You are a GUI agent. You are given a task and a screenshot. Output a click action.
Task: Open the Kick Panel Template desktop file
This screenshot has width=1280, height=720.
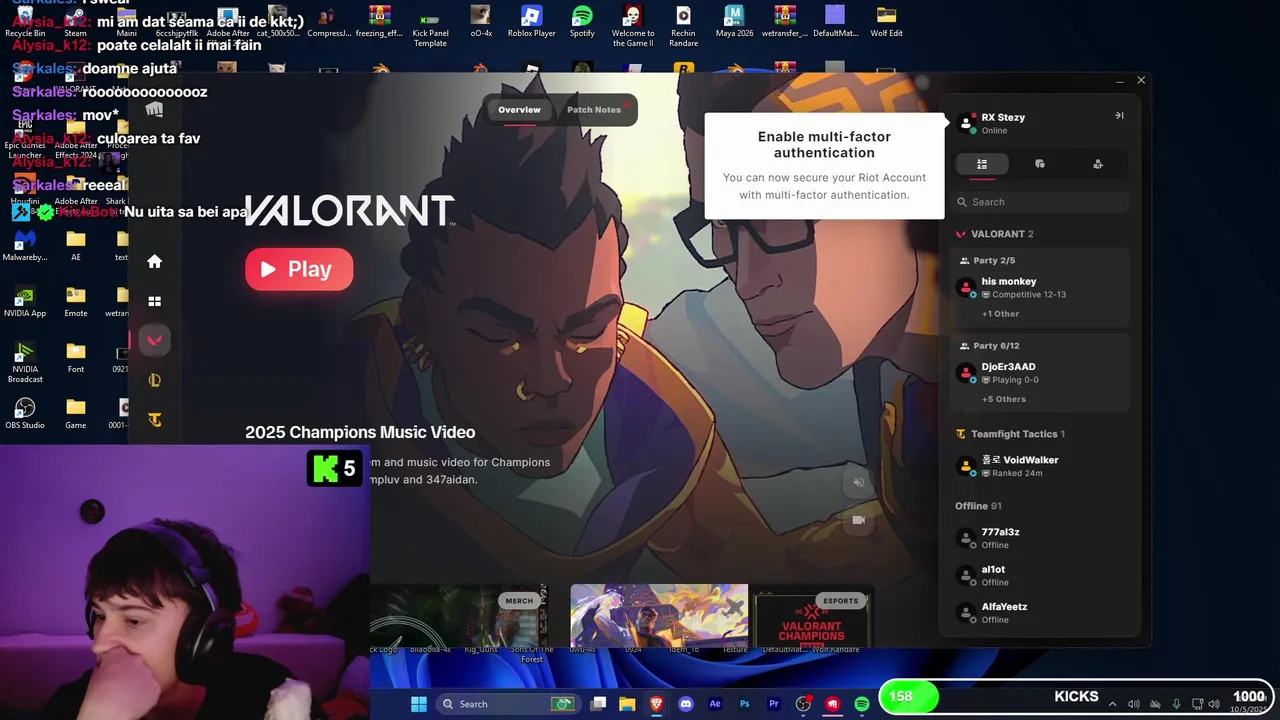coord(430,26)
